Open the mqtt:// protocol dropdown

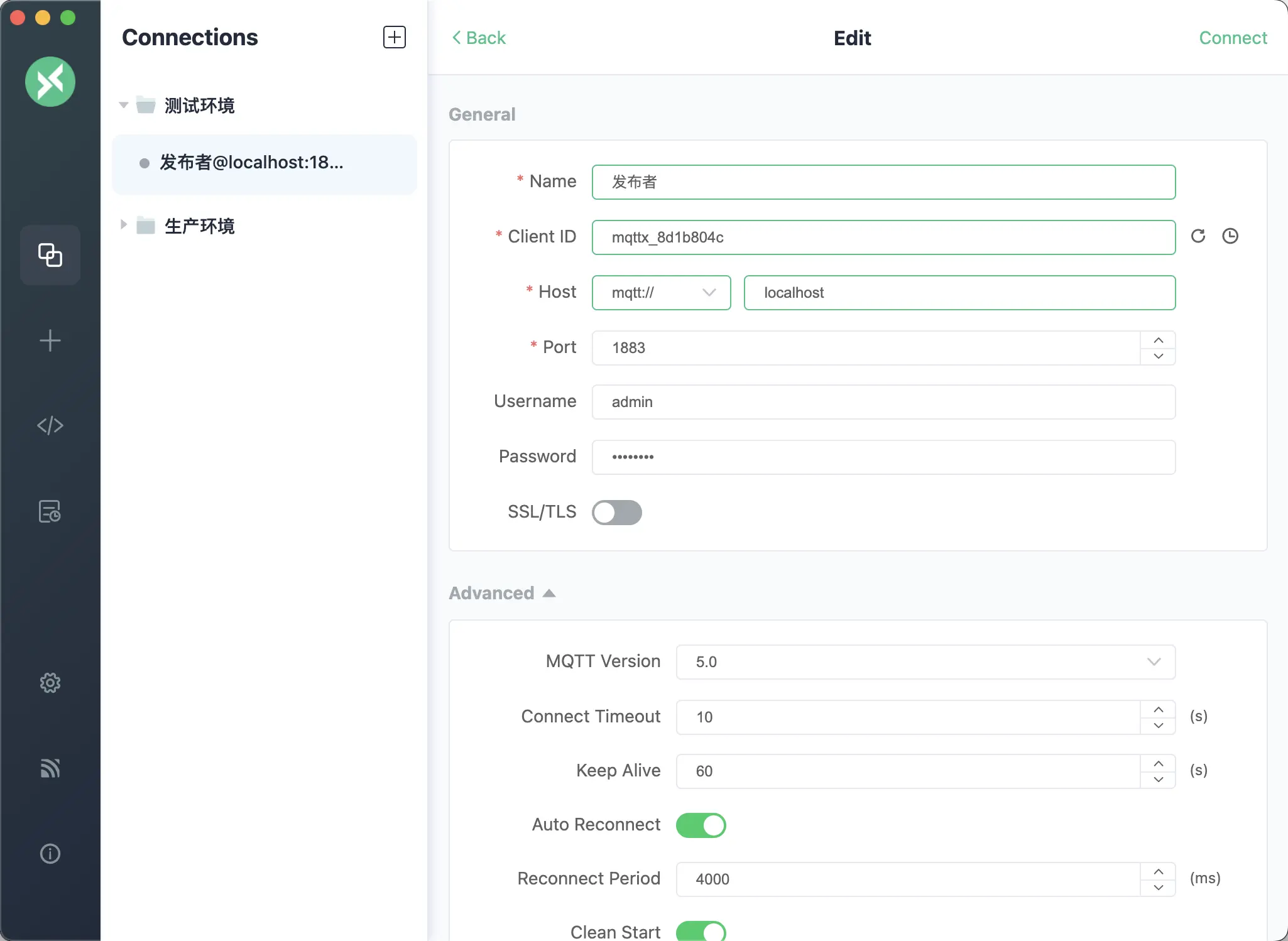coord(661,293)
